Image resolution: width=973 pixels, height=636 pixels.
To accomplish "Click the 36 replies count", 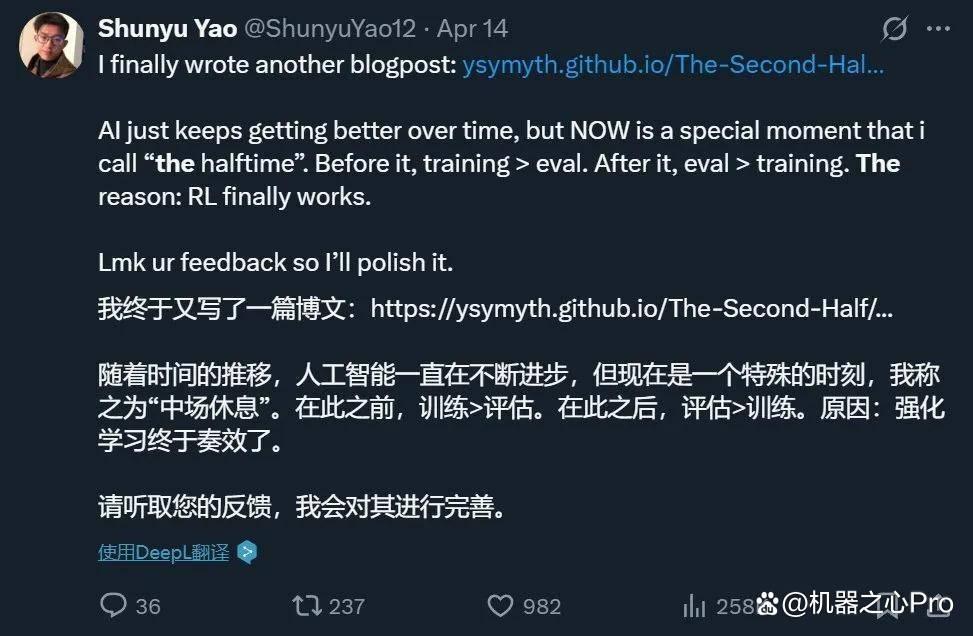I will (148, 606).
